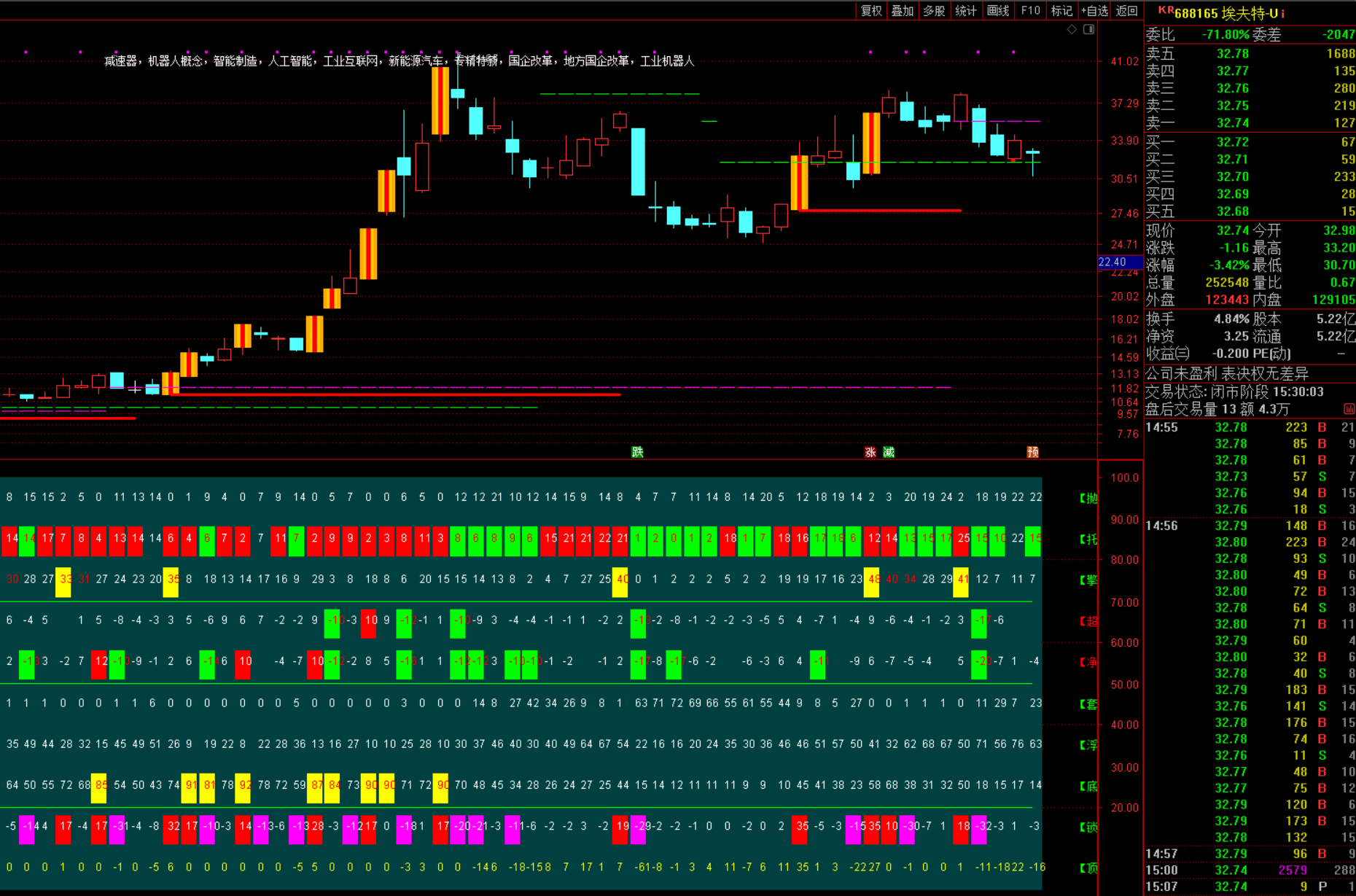1356x896 pixels.
Task: Click the orange 预 forecast marker
Action: pos(1032,452)
